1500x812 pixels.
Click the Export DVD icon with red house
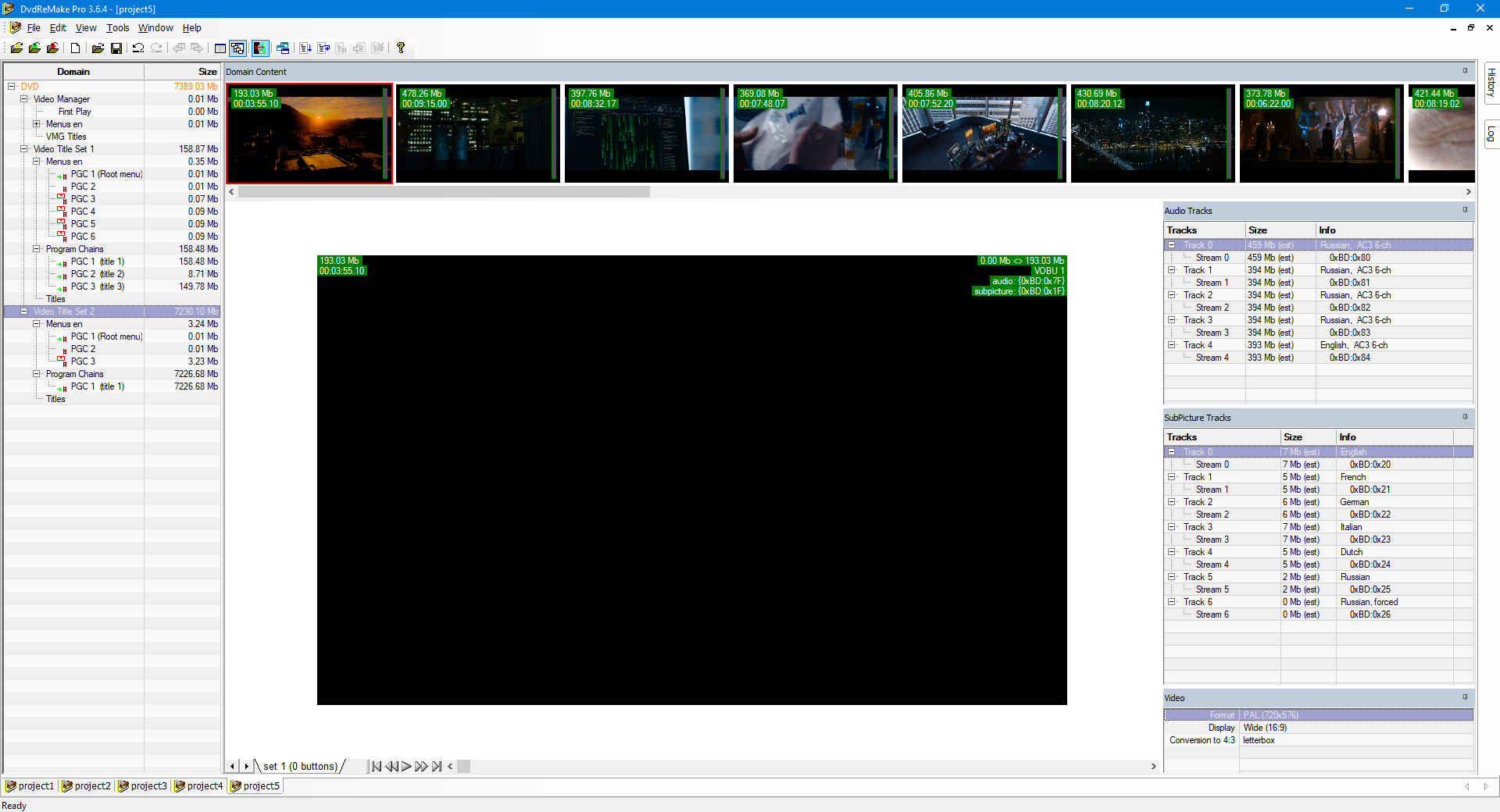(52, 48)
